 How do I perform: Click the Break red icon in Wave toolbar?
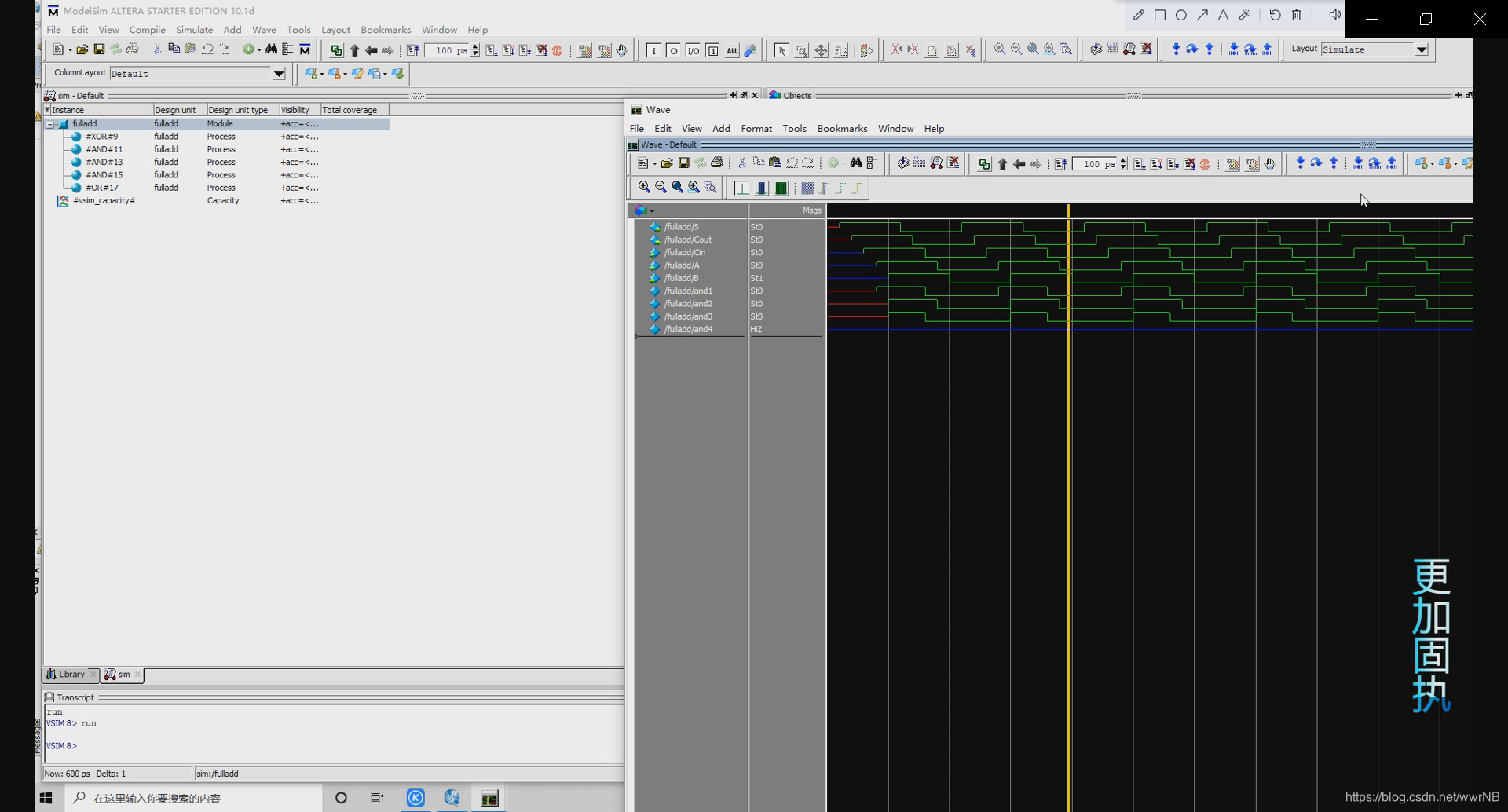coord(1206,164)
